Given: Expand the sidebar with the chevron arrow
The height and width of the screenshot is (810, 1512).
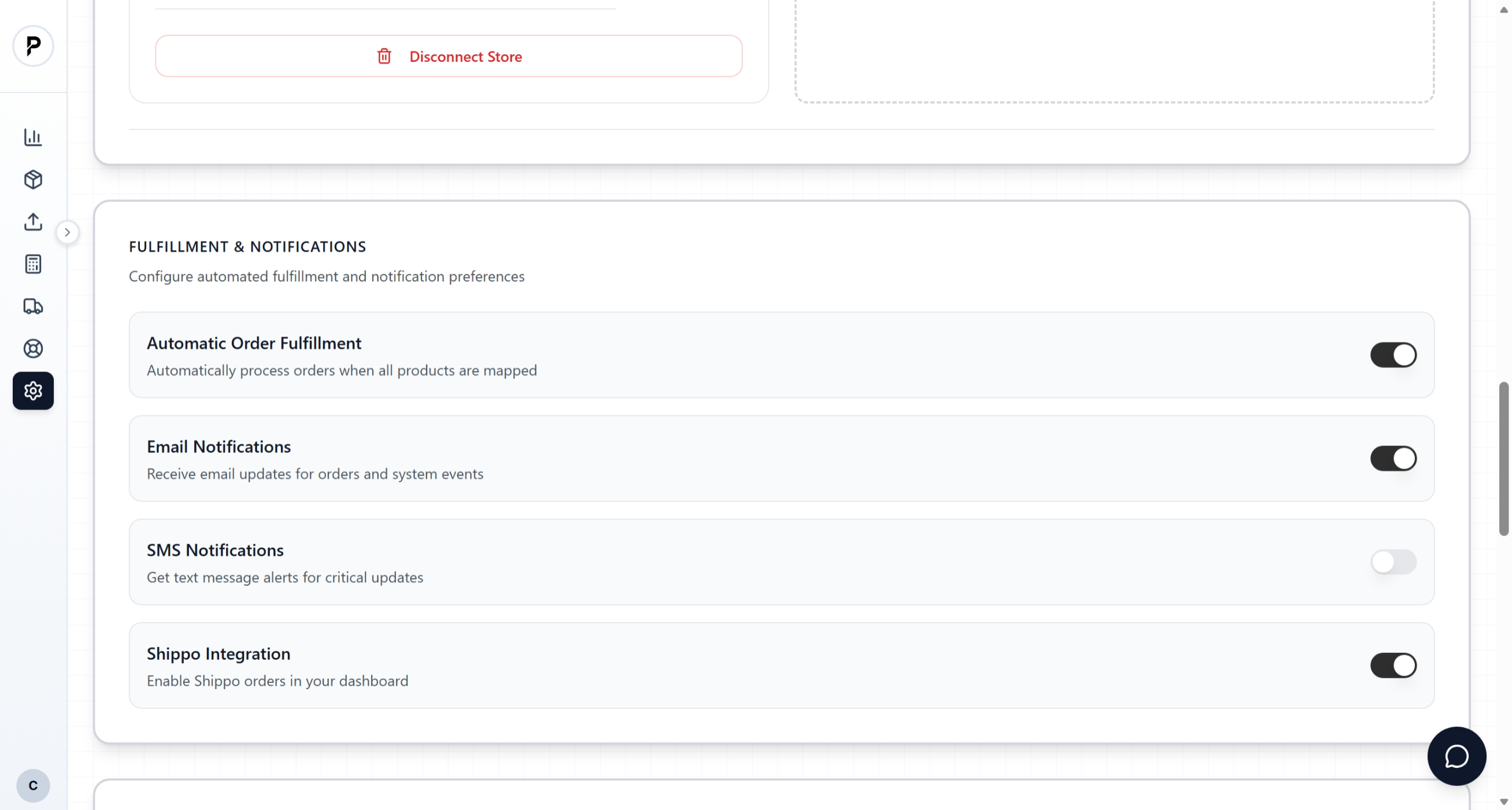Looking at the screenshot, I should click(68, 232).
